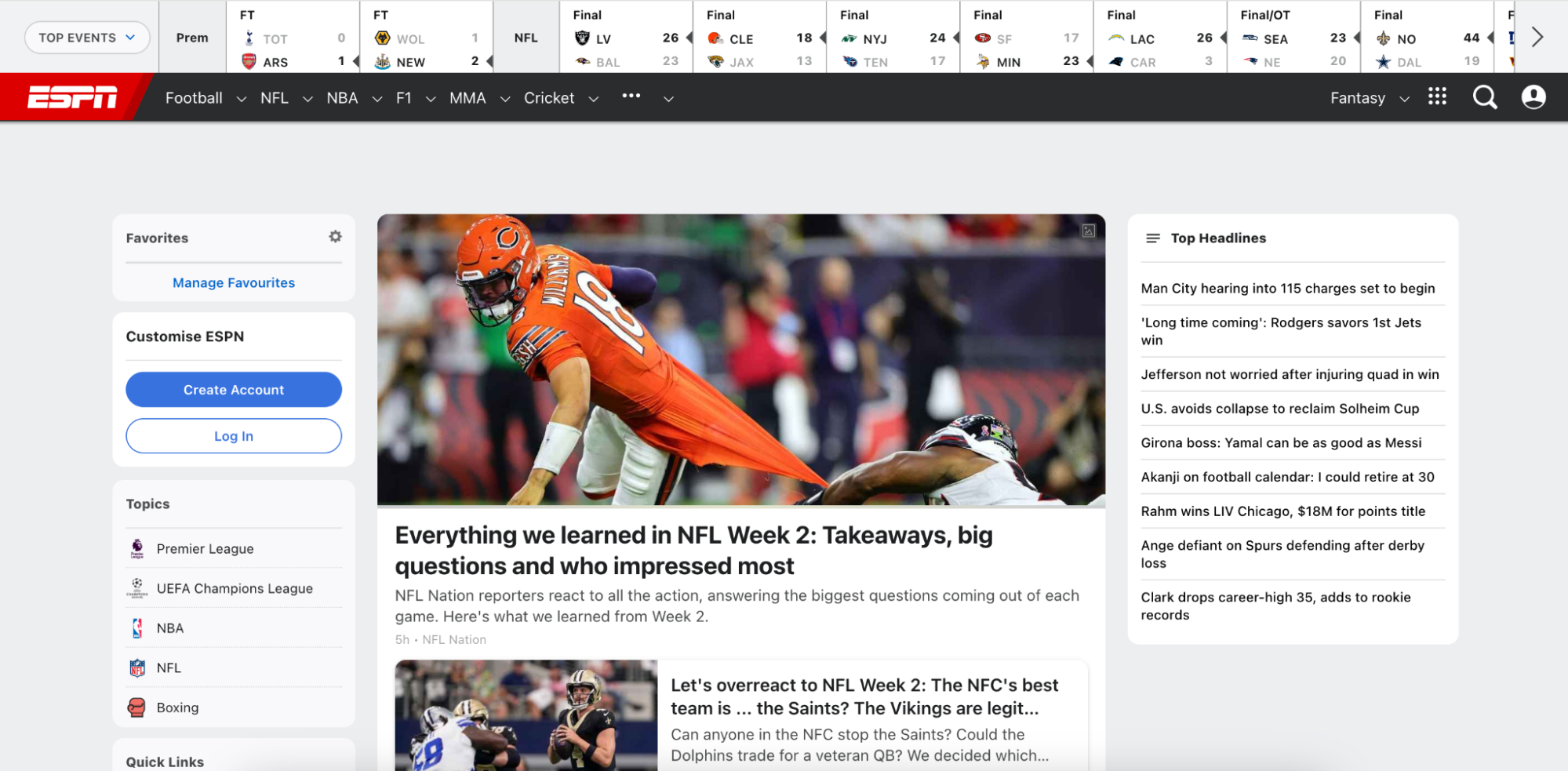Viewport: 1568px width, 771px height.
Task: Open NFL Week 2 takeaways article title
Action: (x=693, y=551)
